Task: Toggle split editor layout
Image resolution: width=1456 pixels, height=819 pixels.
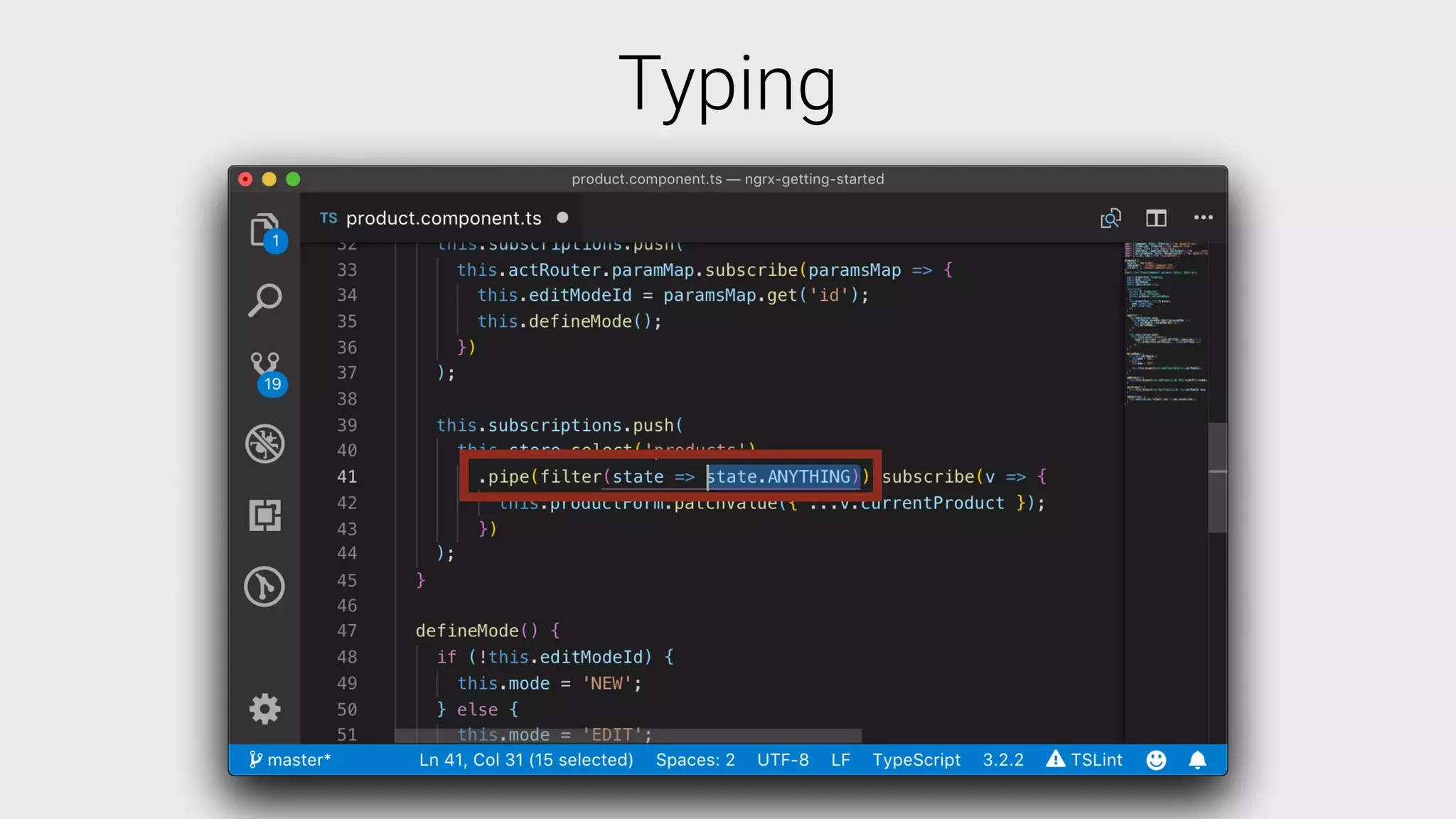Action: click(1156, 218)
